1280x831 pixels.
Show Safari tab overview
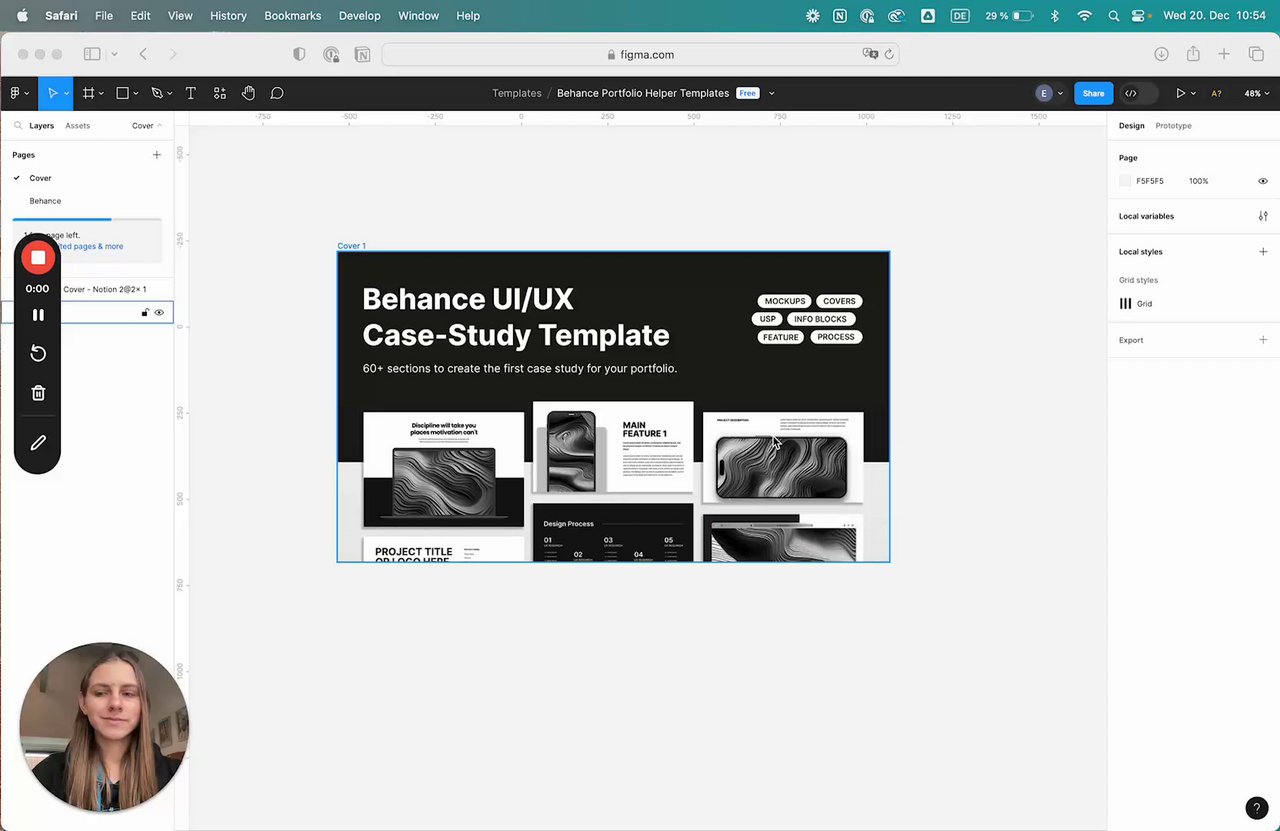(1256, 54)
